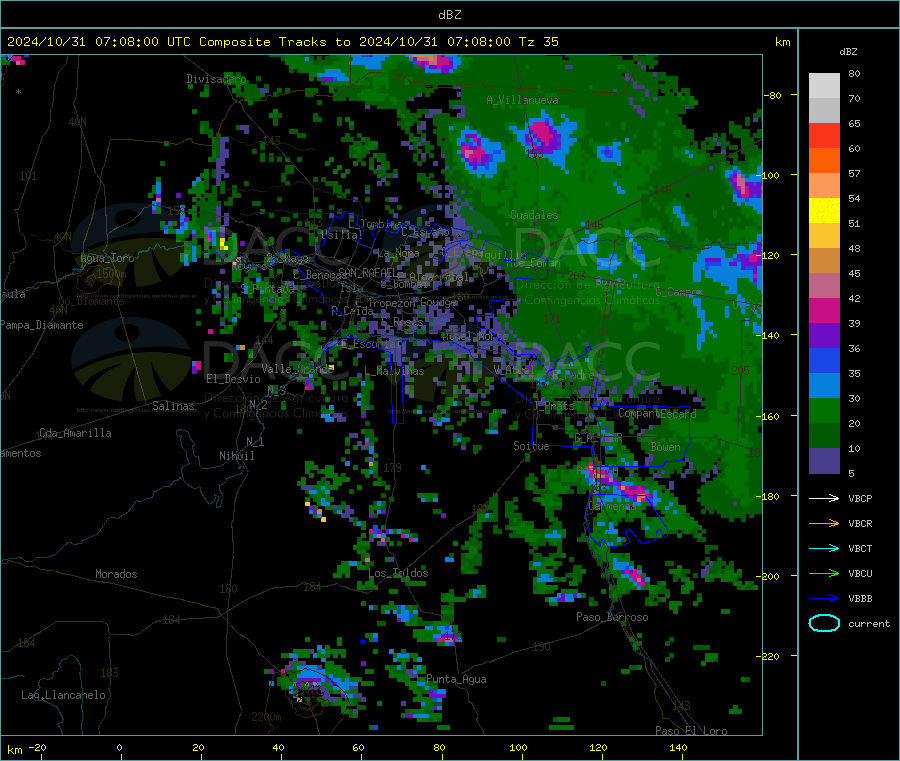This screenshot has width=900, height=761.
Task: Select the blue 35-36 dBZ swatch
Action: 824,361
